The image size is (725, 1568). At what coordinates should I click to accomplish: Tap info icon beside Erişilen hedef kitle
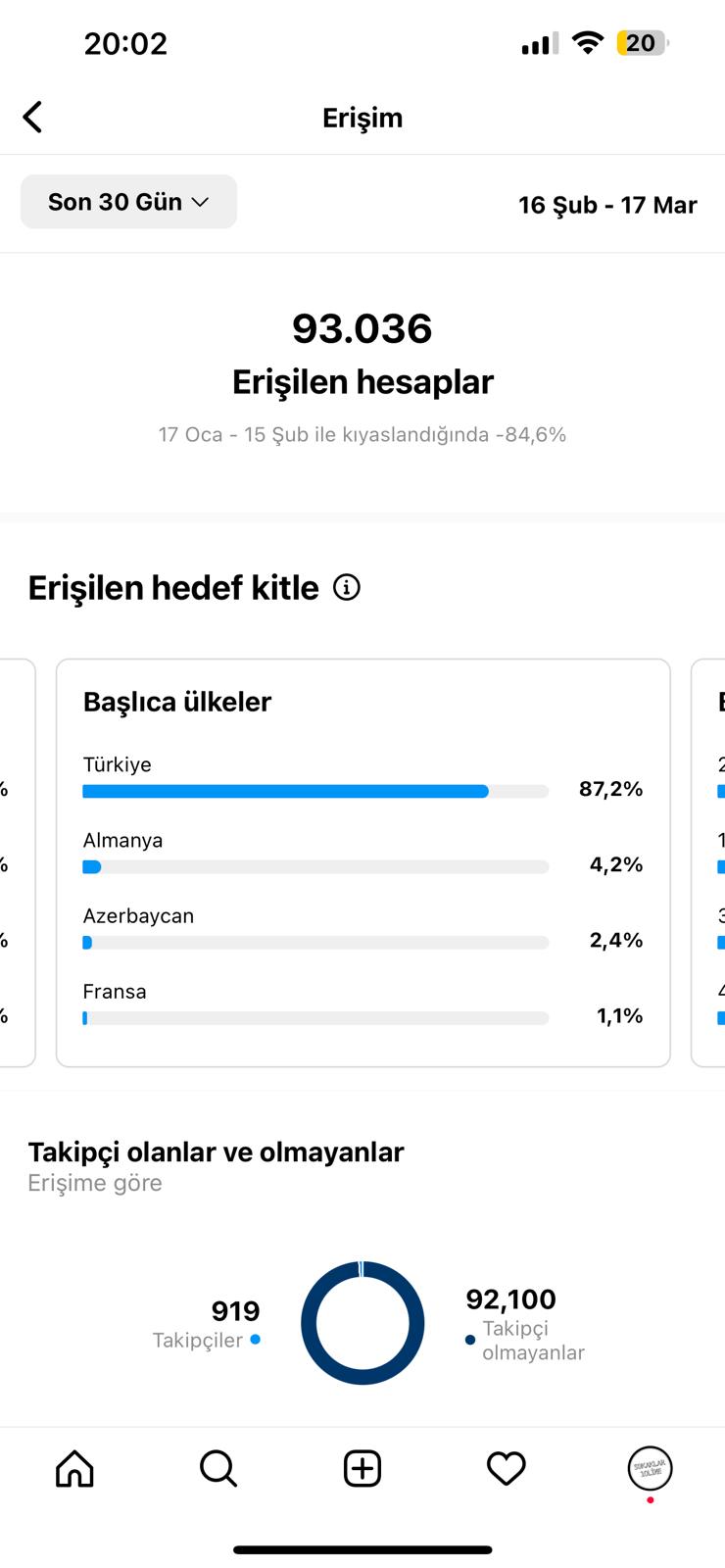347,587
